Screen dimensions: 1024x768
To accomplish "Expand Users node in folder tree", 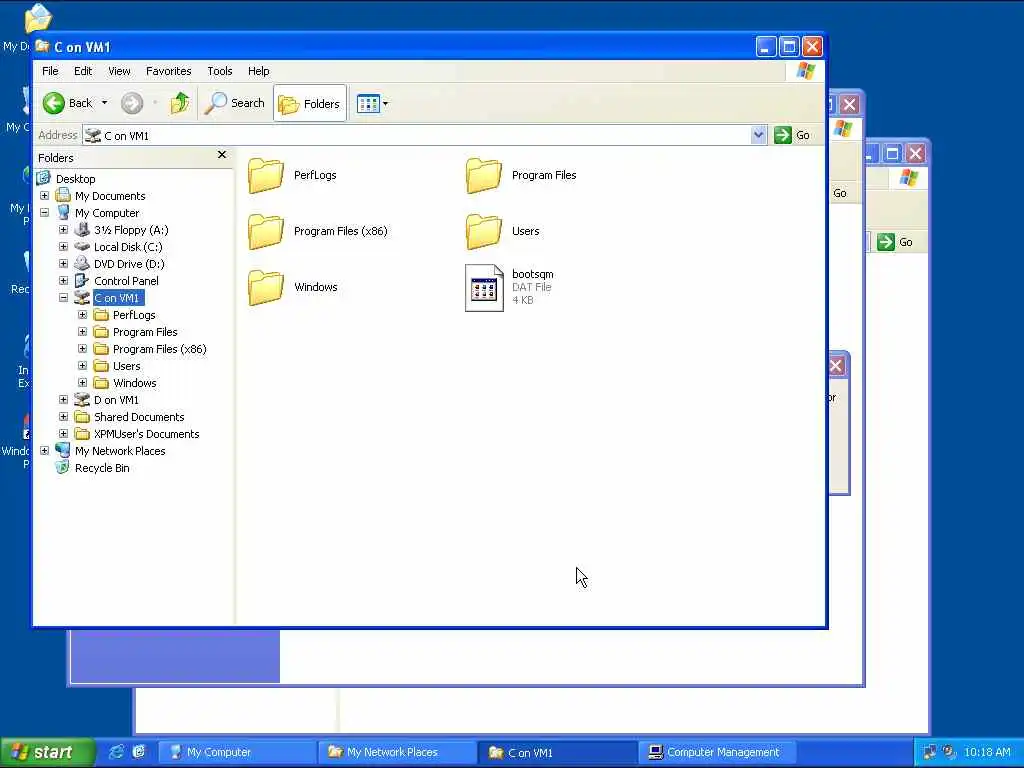I will [x=82, y=366].
